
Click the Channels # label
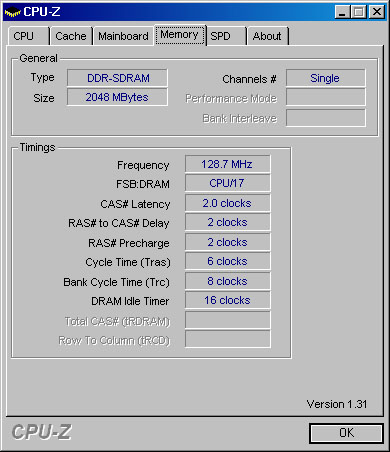tap(249, 79)
